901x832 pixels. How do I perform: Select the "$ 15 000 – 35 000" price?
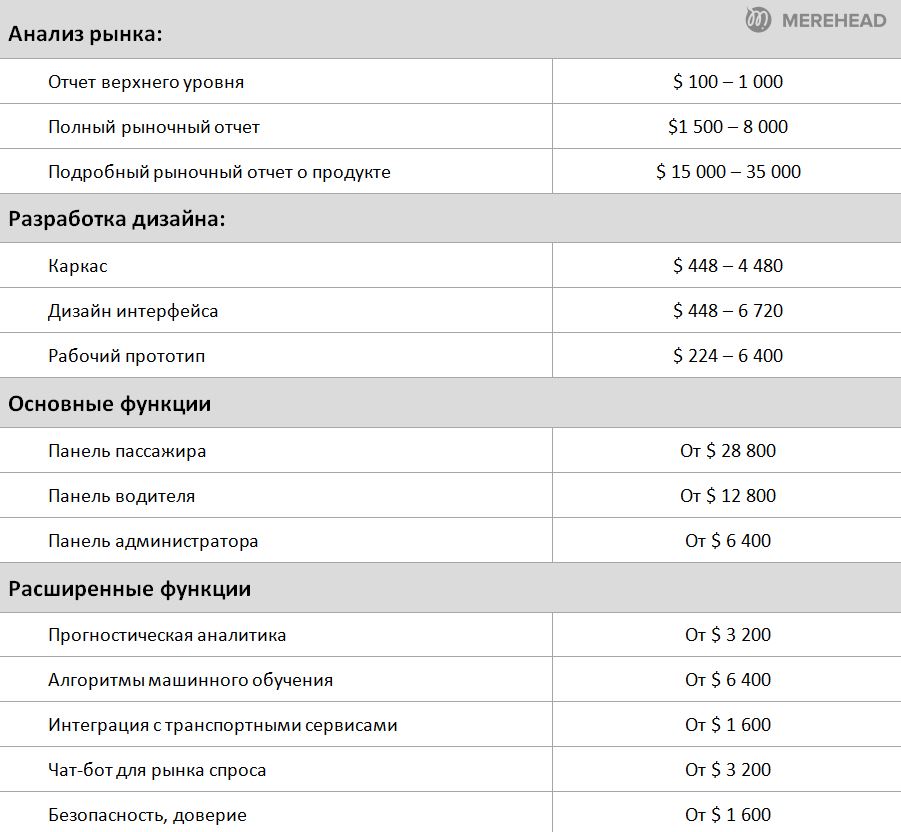(x=728, y=172)
